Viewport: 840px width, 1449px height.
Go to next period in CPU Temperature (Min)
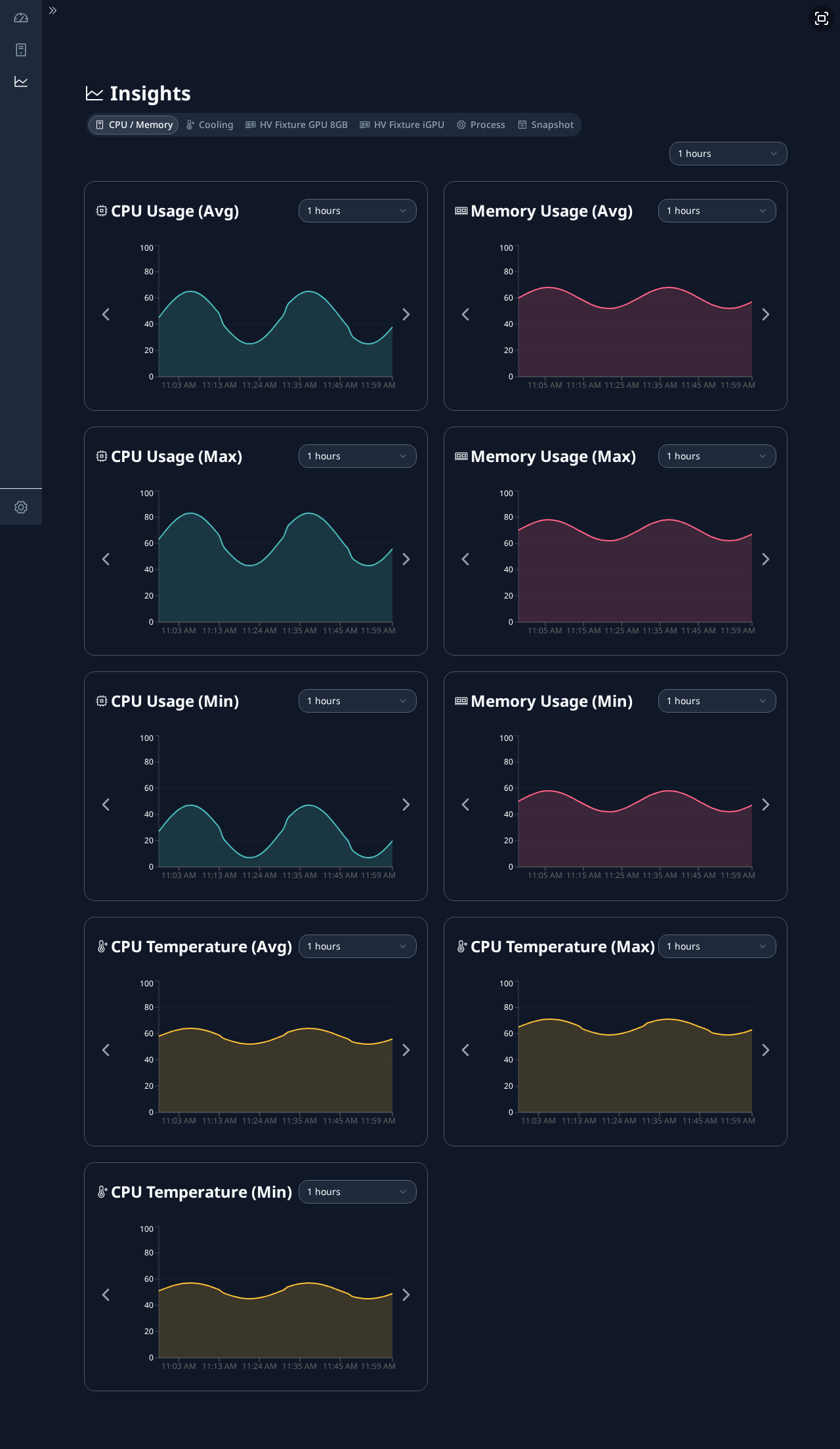coord(406,1295)
